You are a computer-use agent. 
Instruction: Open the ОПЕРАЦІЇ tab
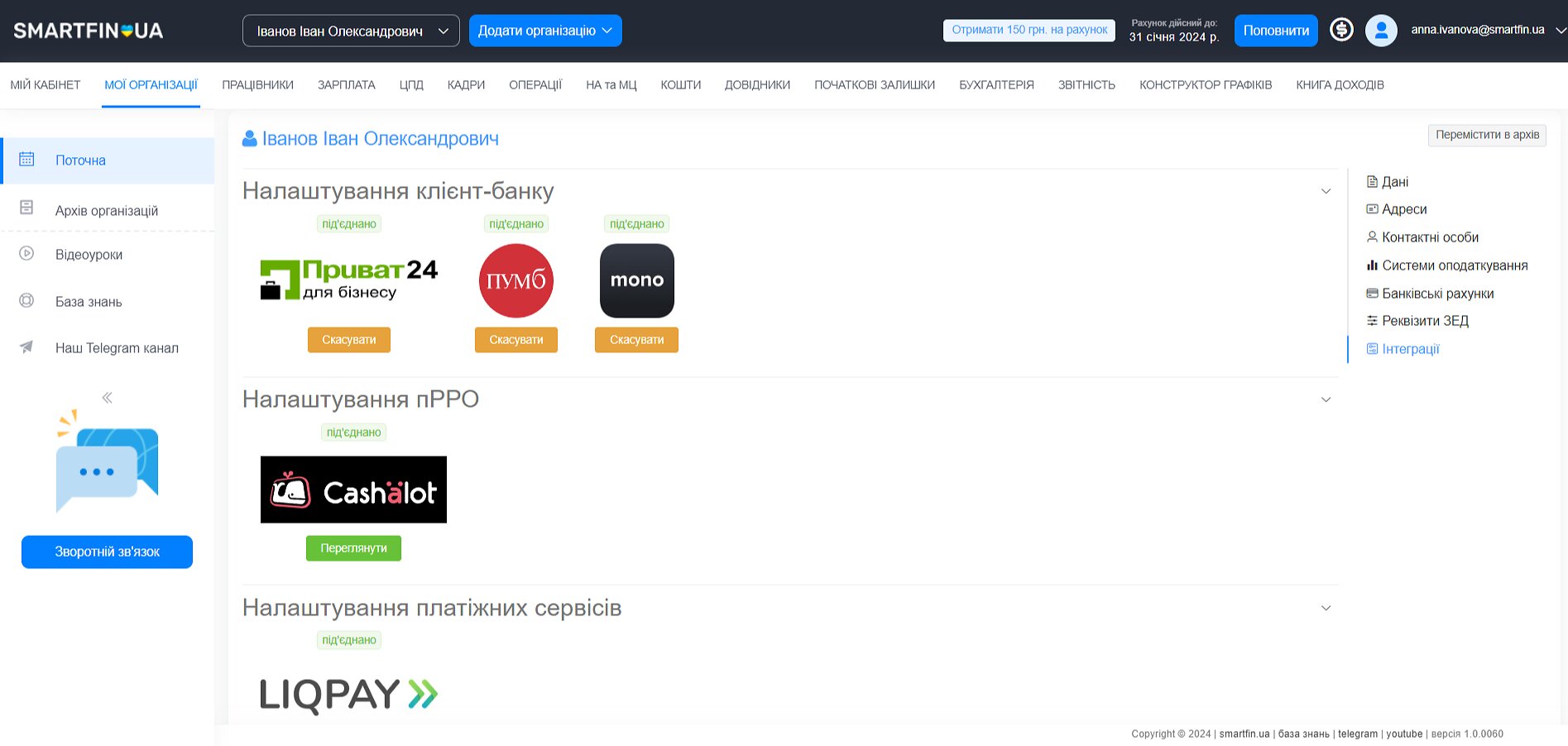pos(535,84)
